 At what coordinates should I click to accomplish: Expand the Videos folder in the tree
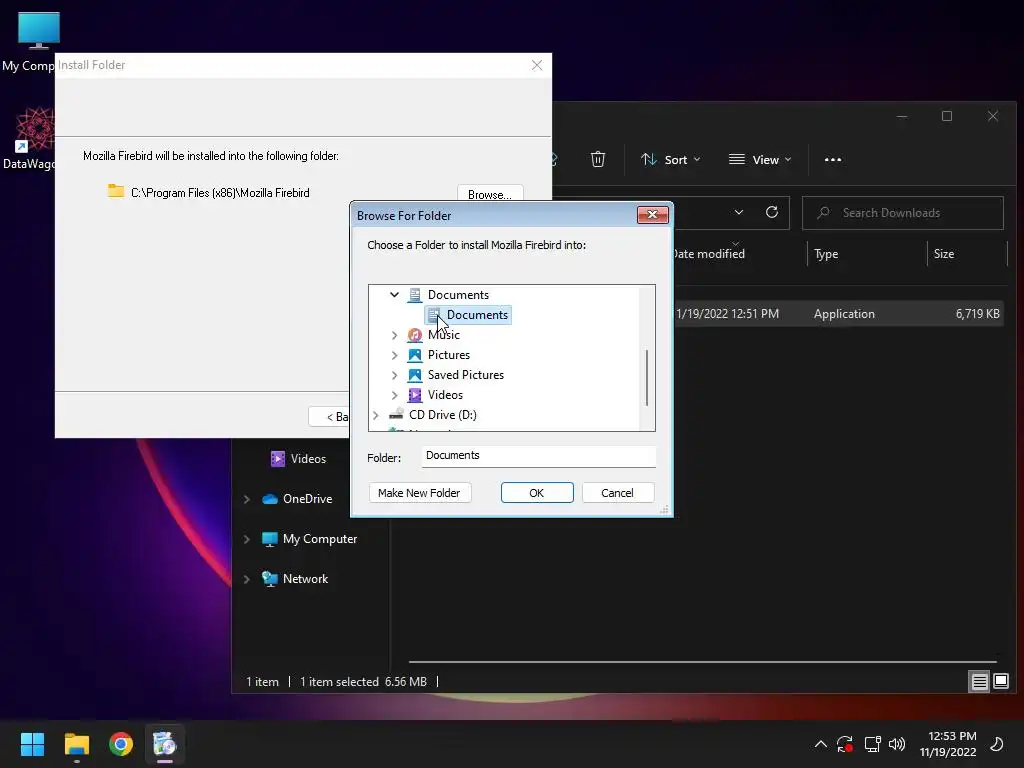pos(394,395)
